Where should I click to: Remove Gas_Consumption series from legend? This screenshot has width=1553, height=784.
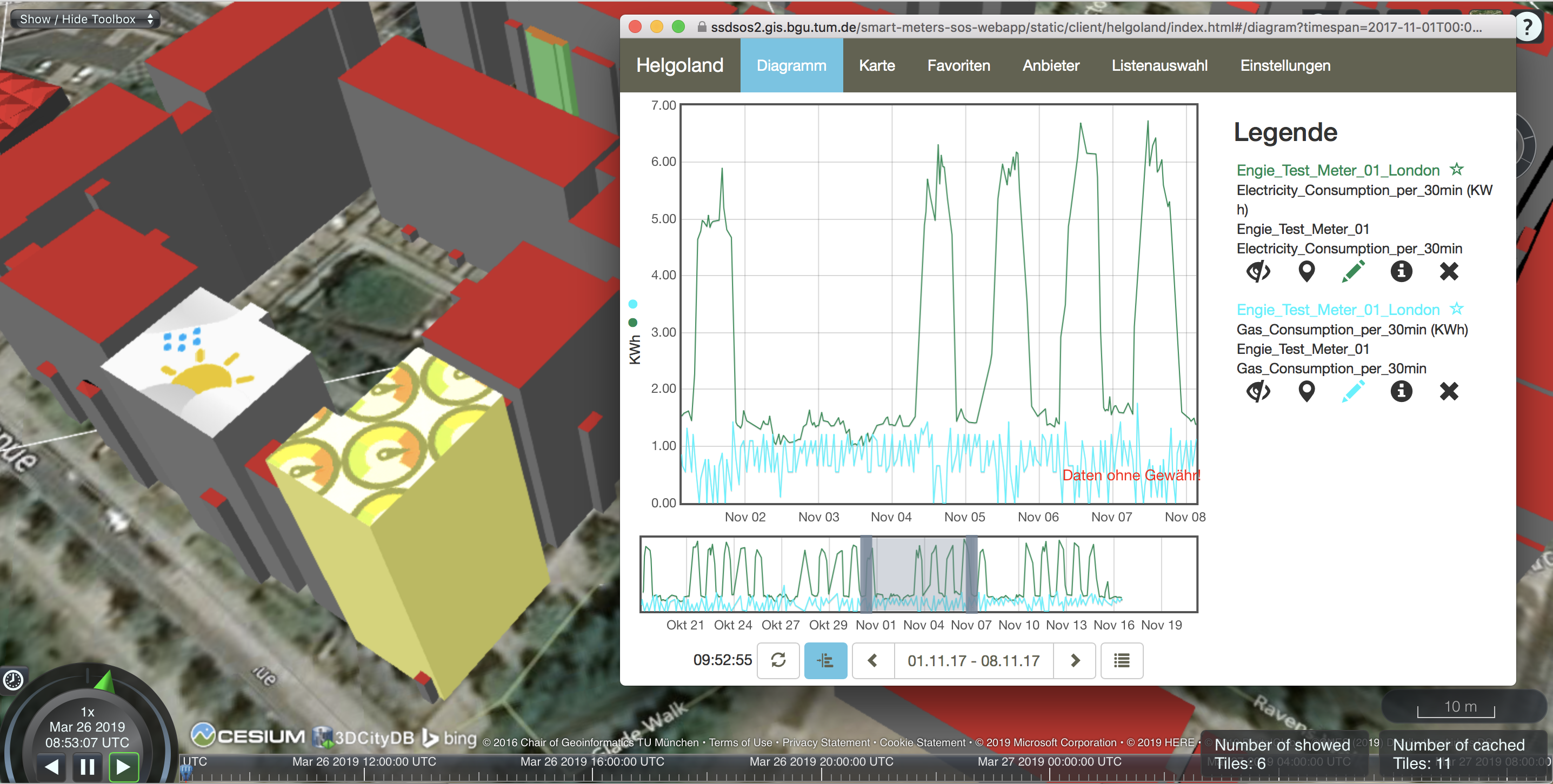[1449, 392]
